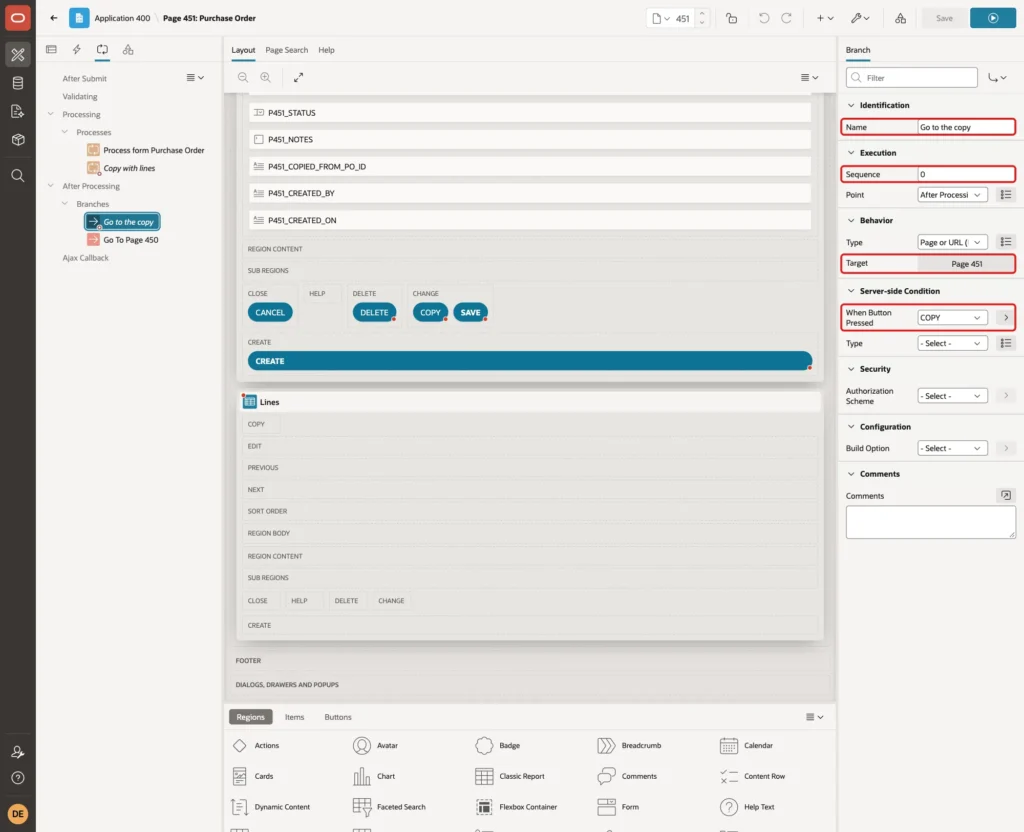
Task: Run the page with play button
Action: point(993,18)
